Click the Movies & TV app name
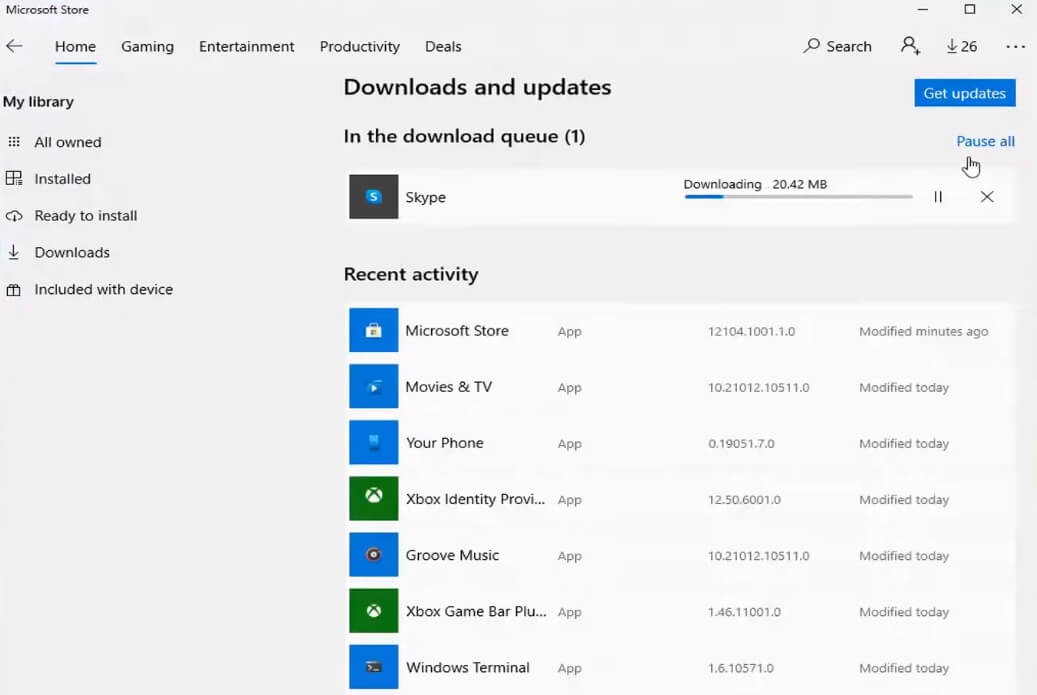The width and height of the screenshot is (1037, 695). (449, 386)
